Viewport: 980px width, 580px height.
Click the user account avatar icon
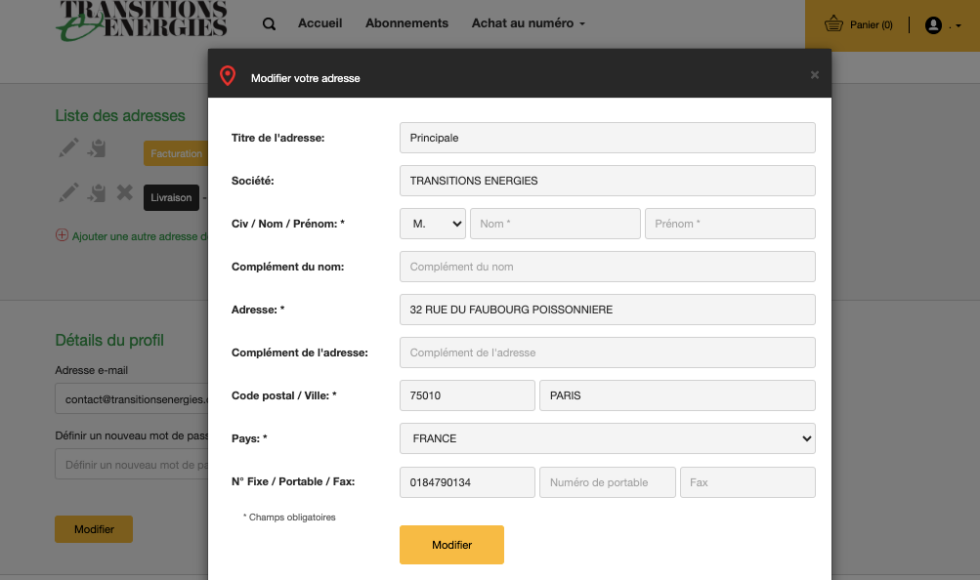933,25
